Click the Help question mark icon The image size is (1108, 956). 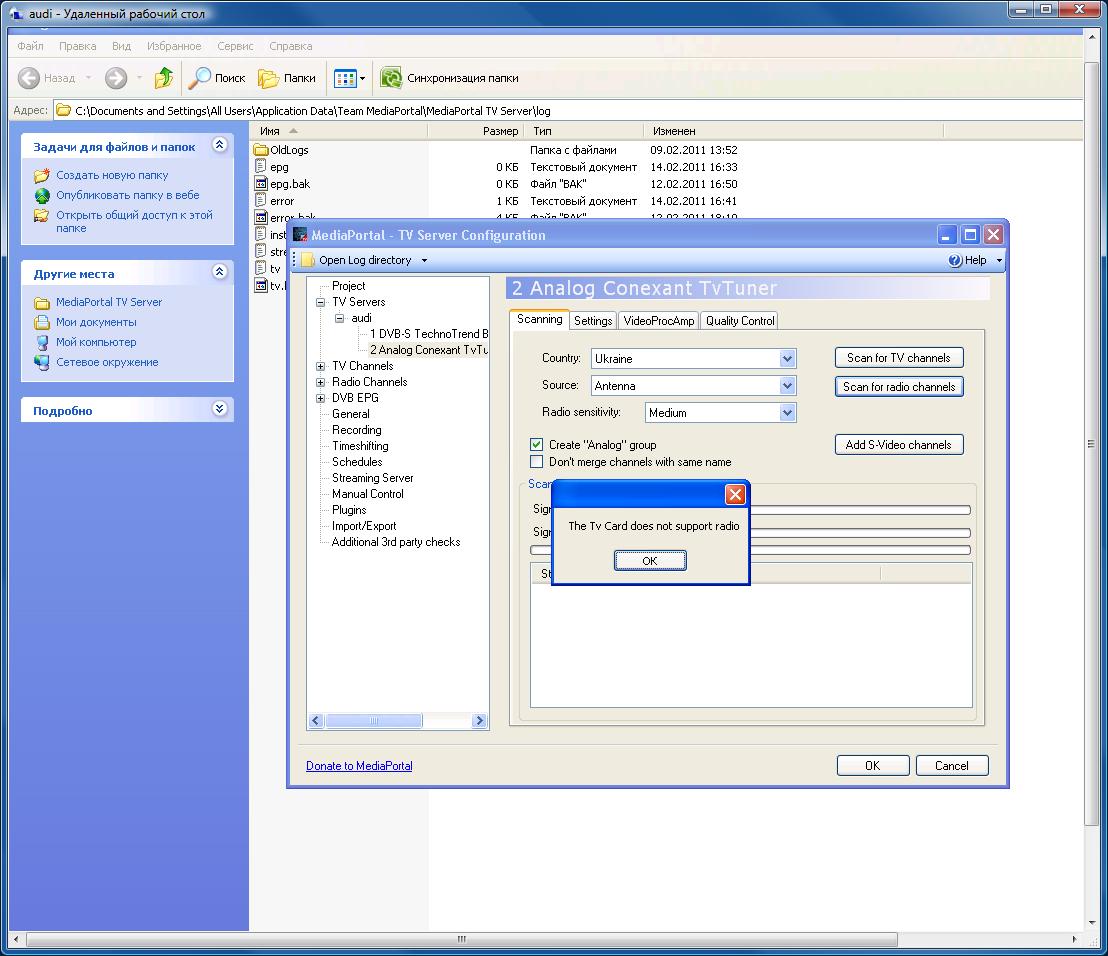(x=955, y=260)
